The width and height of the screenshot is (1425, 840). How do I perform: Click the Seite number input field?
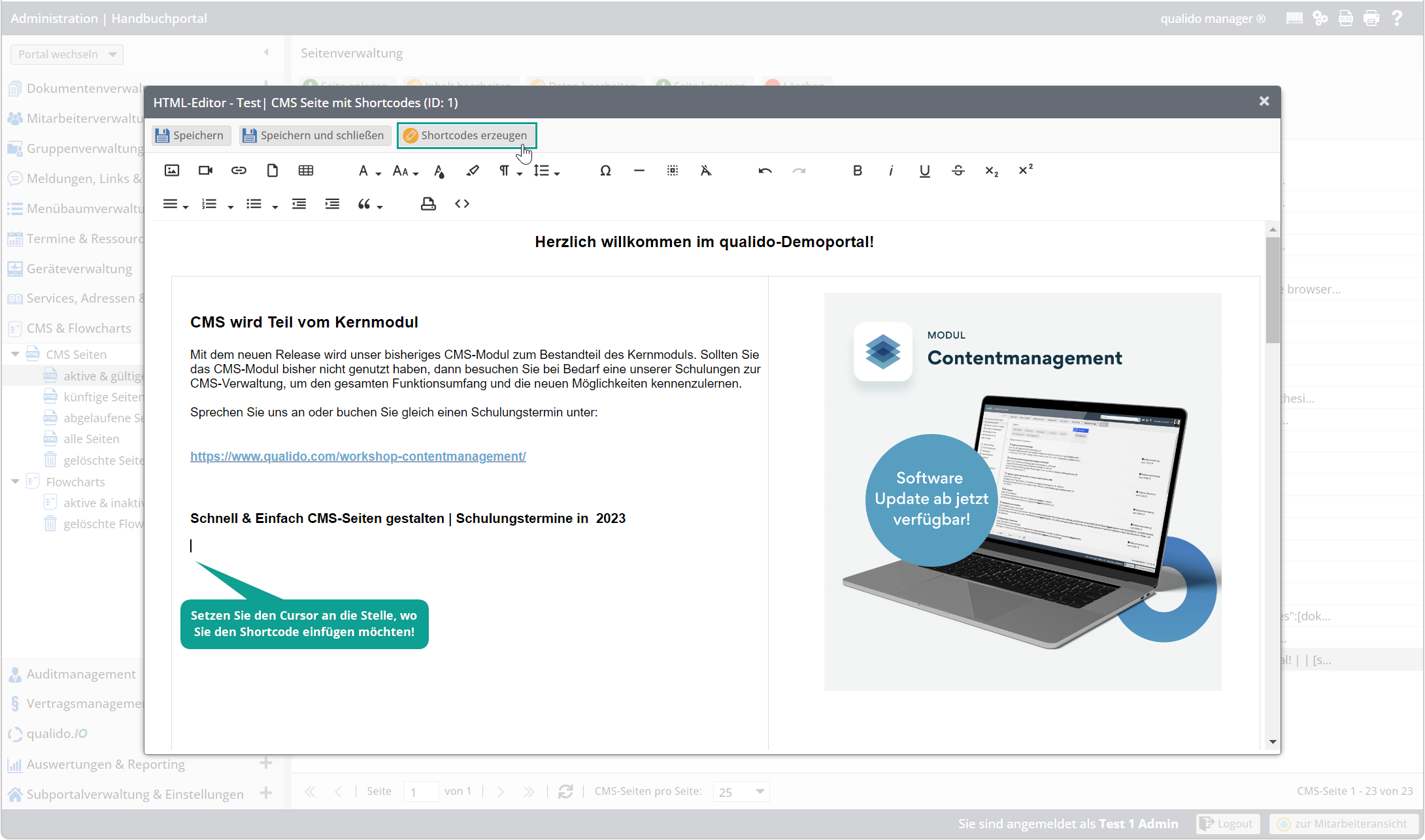coord(421,792)
